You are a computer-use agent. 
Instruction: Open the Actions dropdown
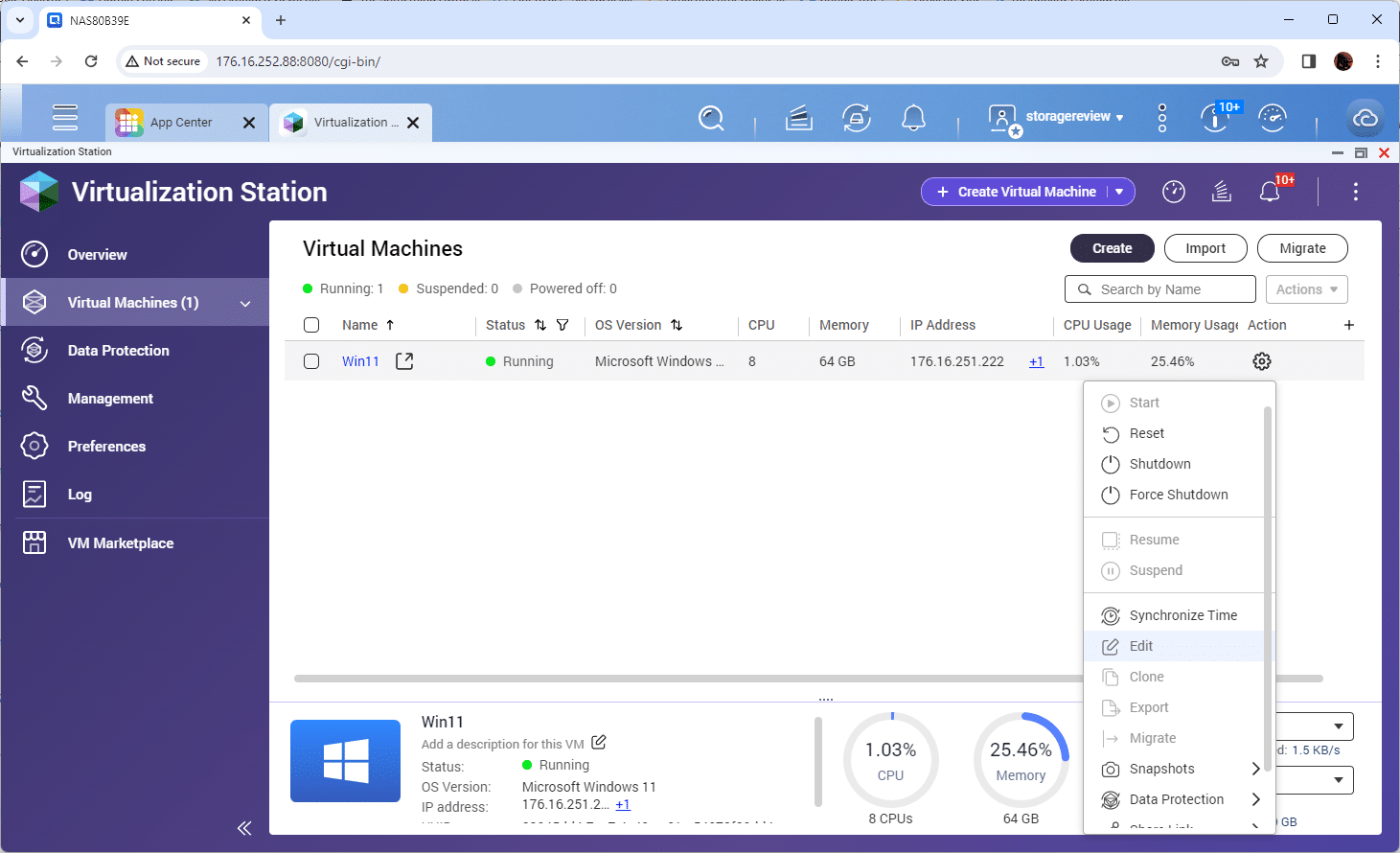coord(1307,289)
